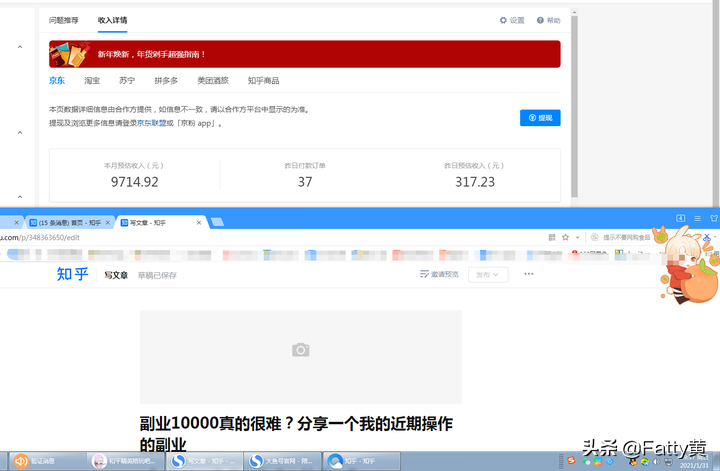Image resolution: width=720 pixels, height=471 pixels.
Task: Click the 邀请预览 button
Action: coord(439,275)
